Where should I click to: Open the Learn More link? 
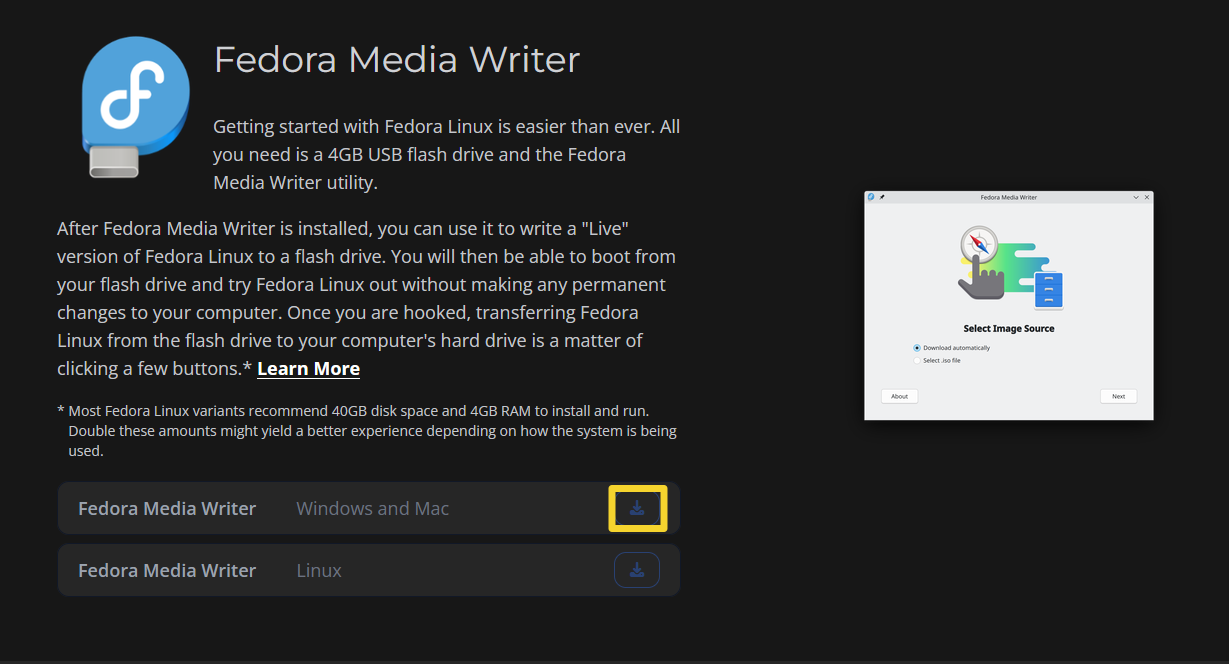308,369
